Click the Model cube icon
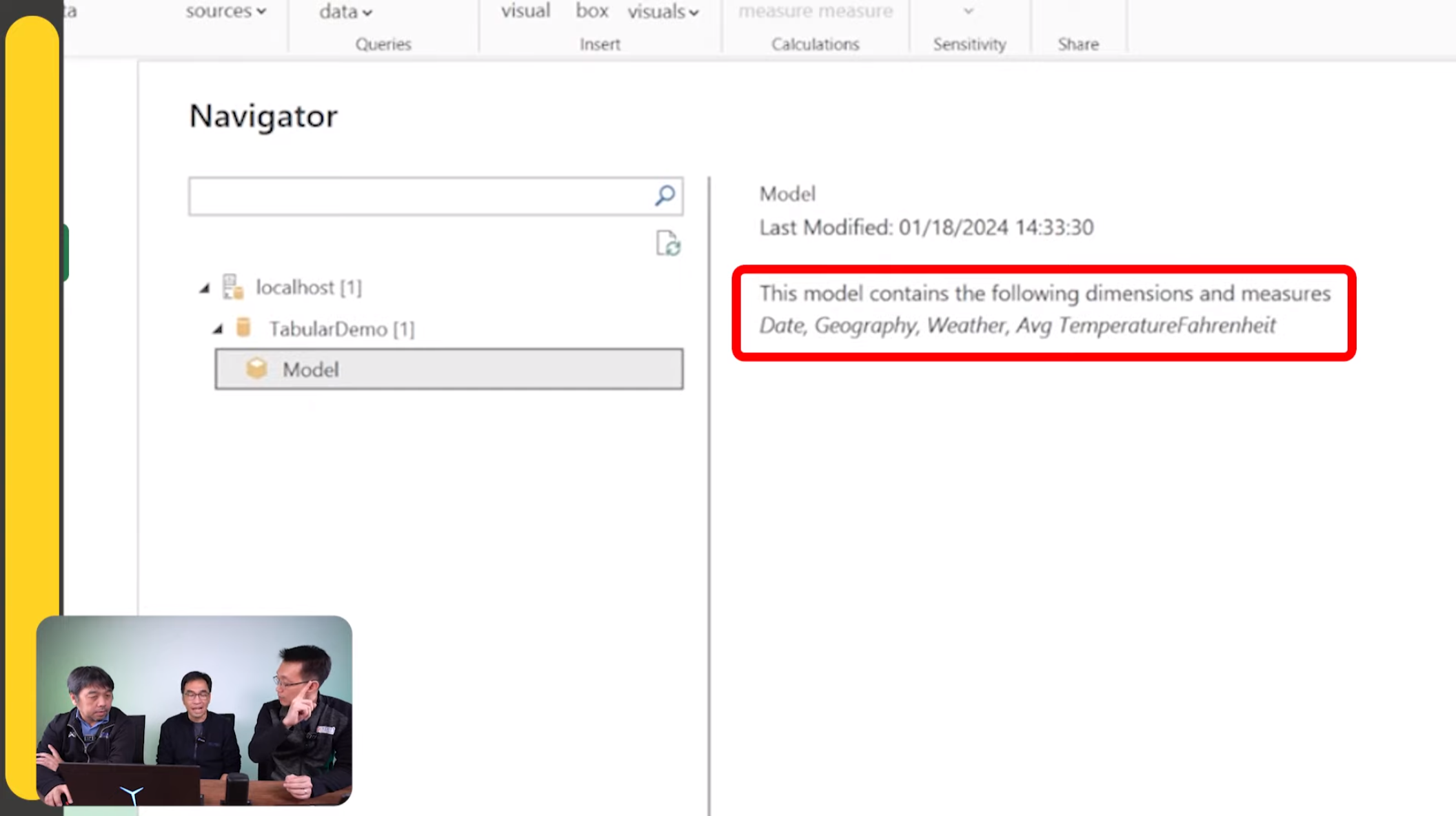This screenshot has width=1456, height=816. coord(256,369)
